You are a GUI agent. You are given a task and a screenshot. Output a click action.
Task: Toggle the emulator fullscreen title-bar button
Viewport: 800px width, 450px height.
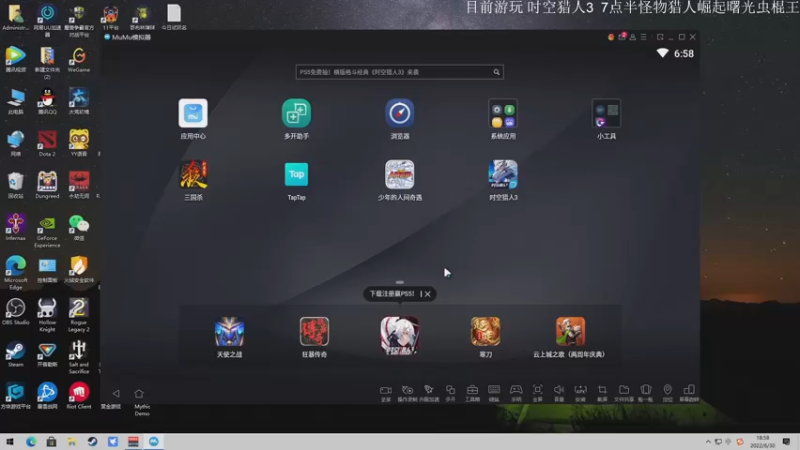(x=660, y=37)
